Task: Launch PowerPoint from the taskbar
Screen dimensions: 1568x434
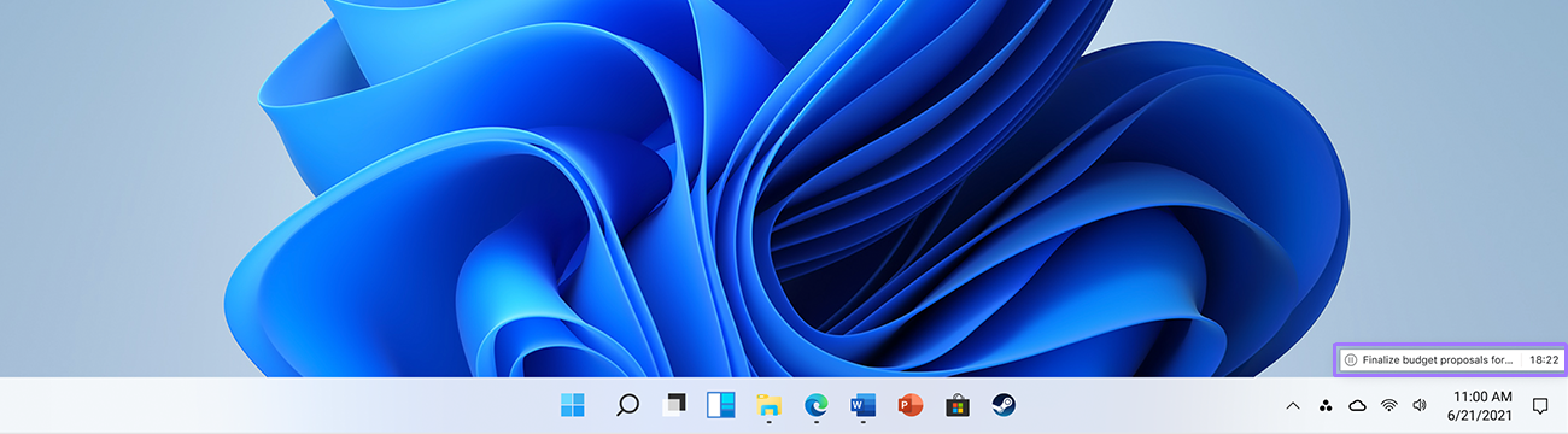Action: click(910, 405)
